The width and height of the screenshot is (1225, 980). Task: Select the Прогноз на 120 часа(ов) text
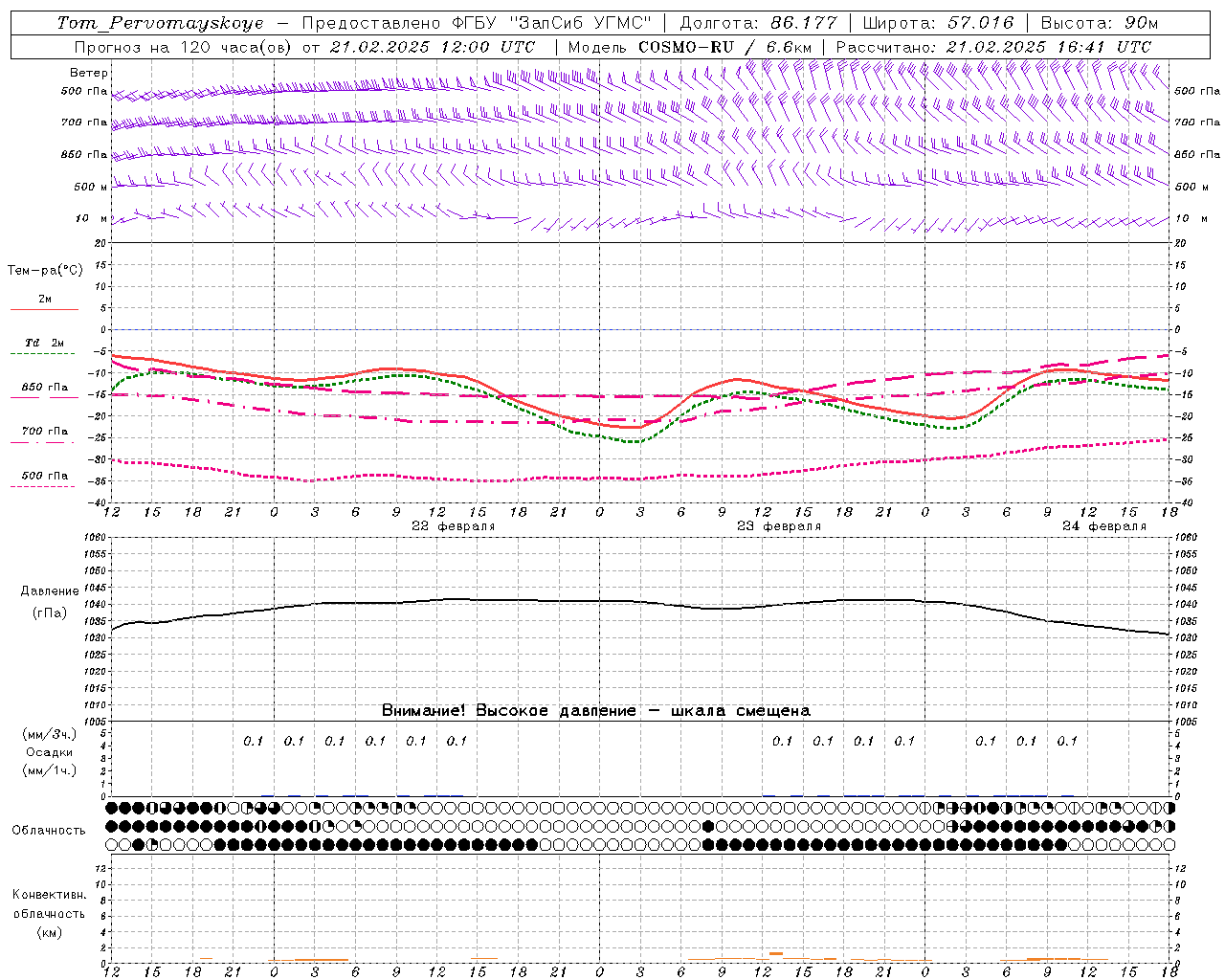coord(183,47)
